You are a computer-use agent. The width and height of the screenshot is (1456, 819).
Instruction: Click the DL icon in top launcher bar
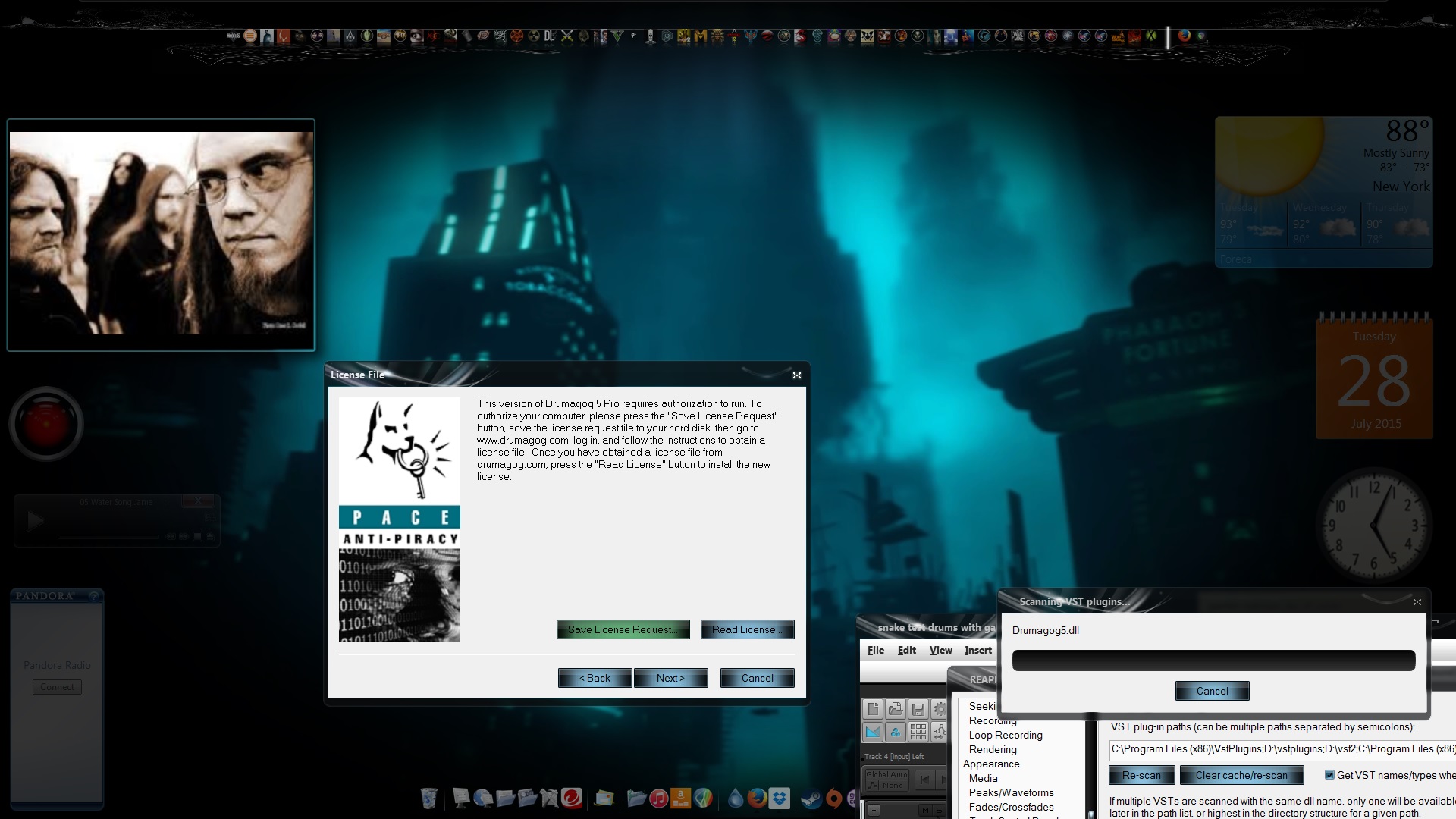coord(550,36)
